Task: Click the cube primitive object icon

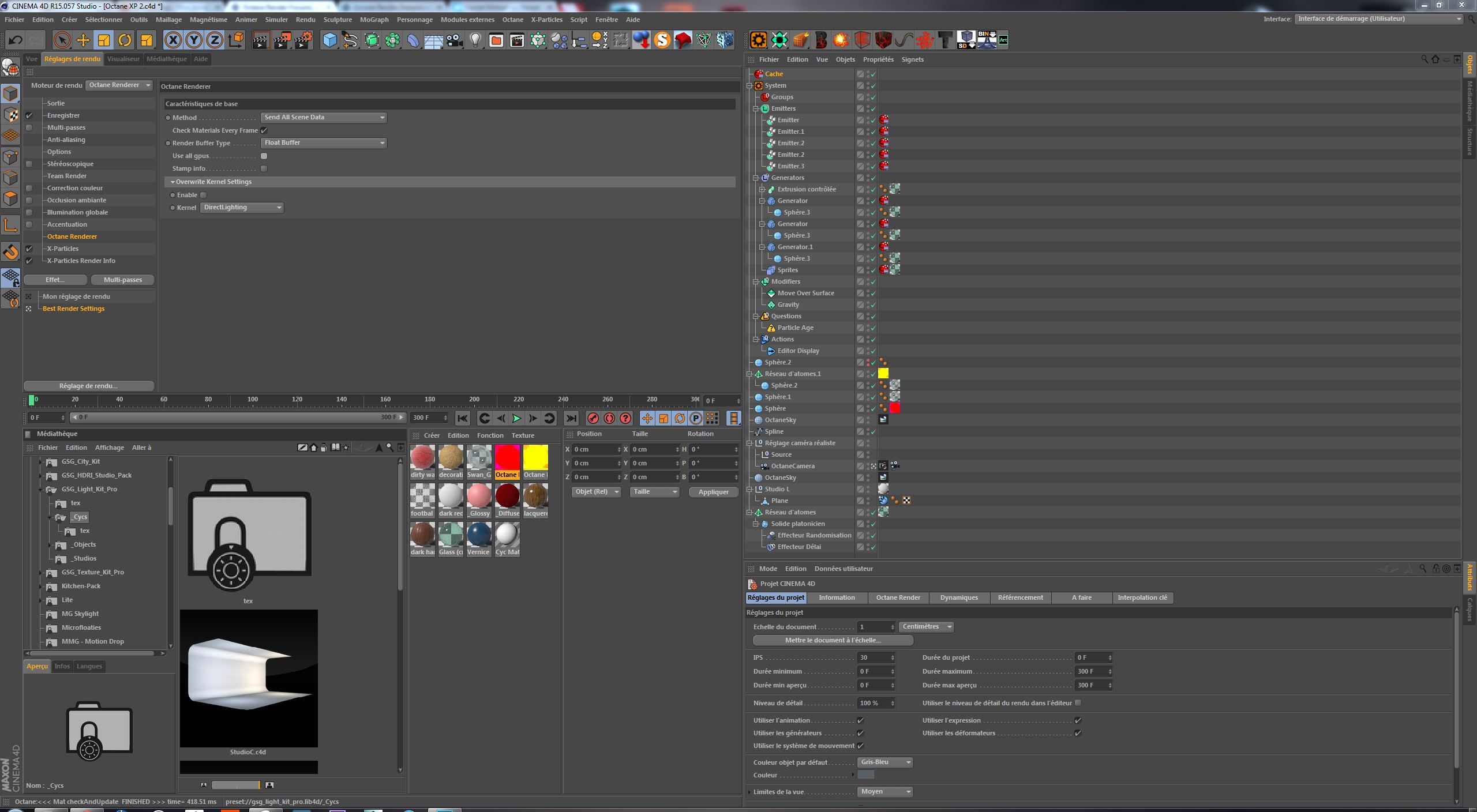Action: coord(329,40)
